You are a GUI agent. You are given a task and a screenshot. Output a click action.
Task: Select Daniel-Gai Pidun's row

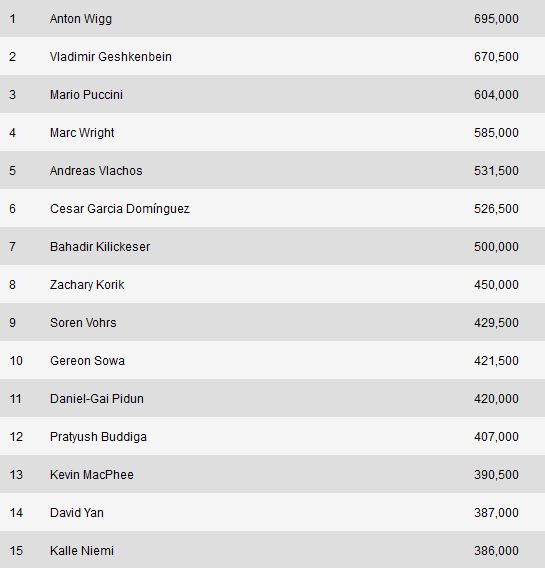pyautogui.click(x=272, y=398)
